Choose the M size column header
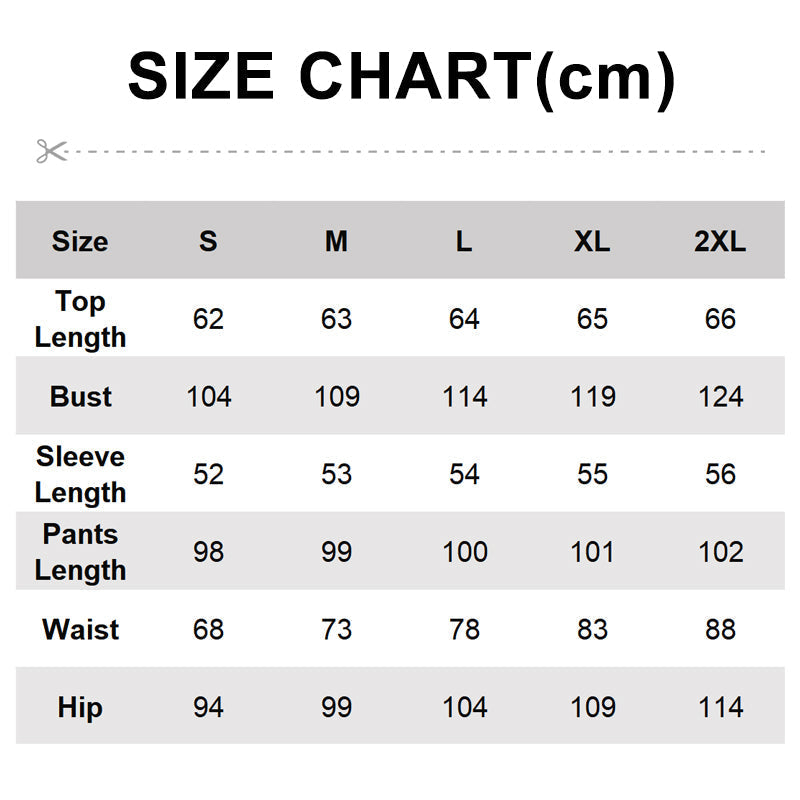 (x=336, y=241)
